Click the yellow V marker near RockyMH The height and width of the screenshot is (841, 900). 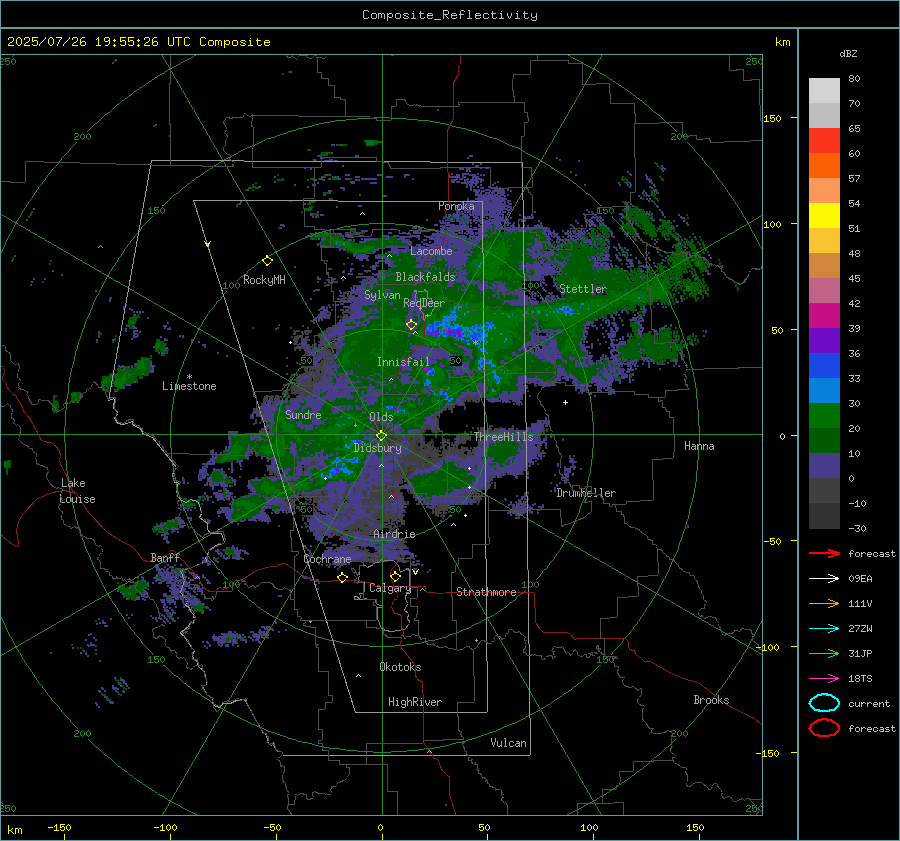coord(208,244)
